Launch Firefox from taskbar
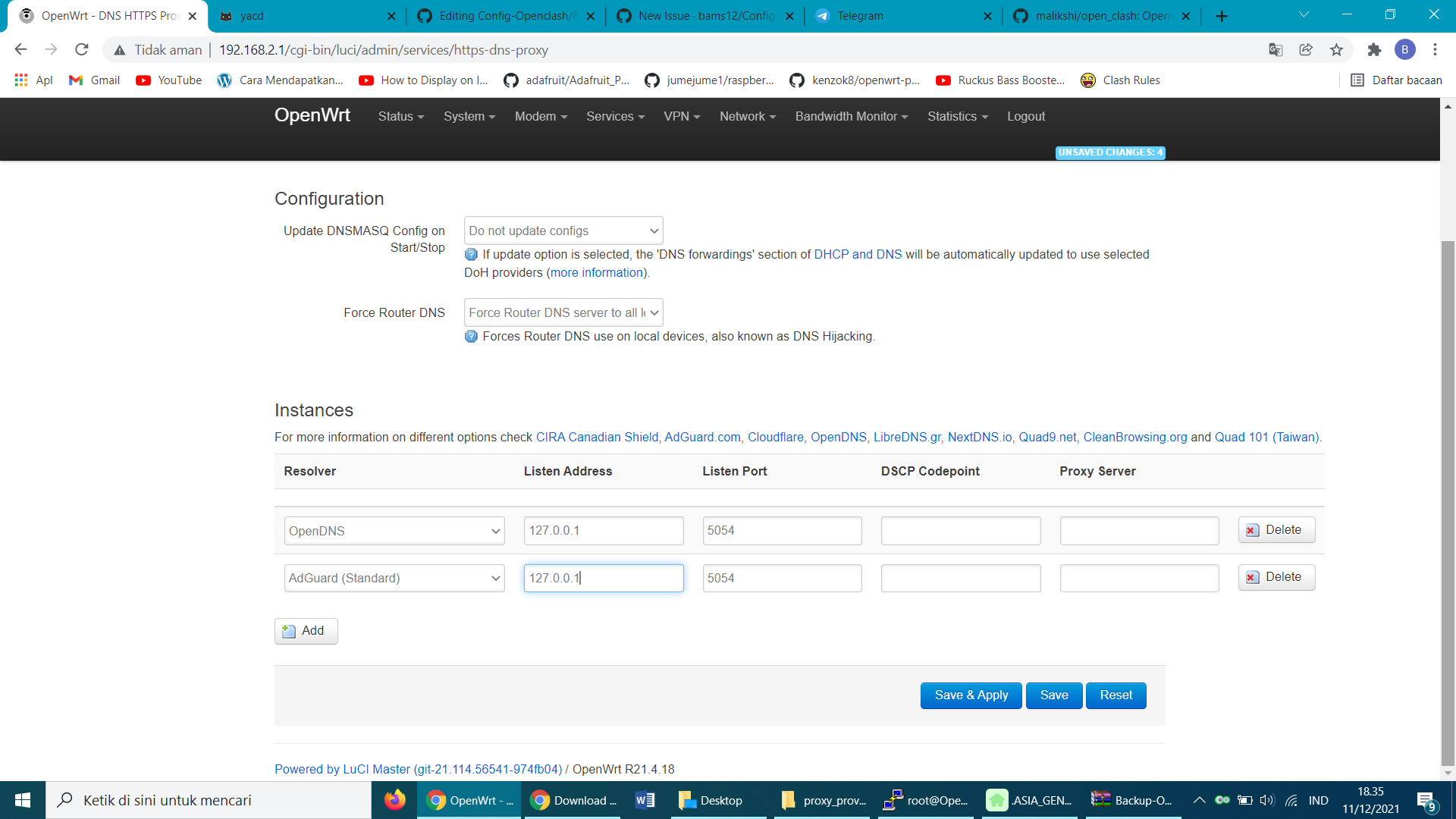Screen dimensions: 1456x819 pos(394,800)
